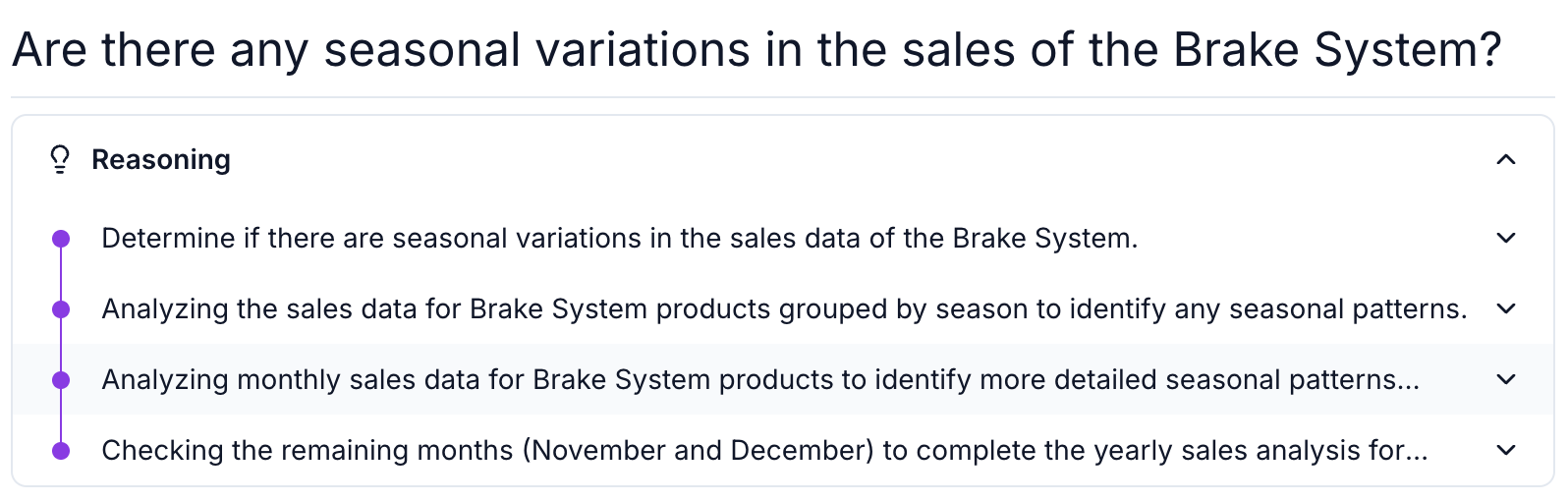Click the purple dot beside 'Analyzing monthly sales' step

[x=61, y=379]
